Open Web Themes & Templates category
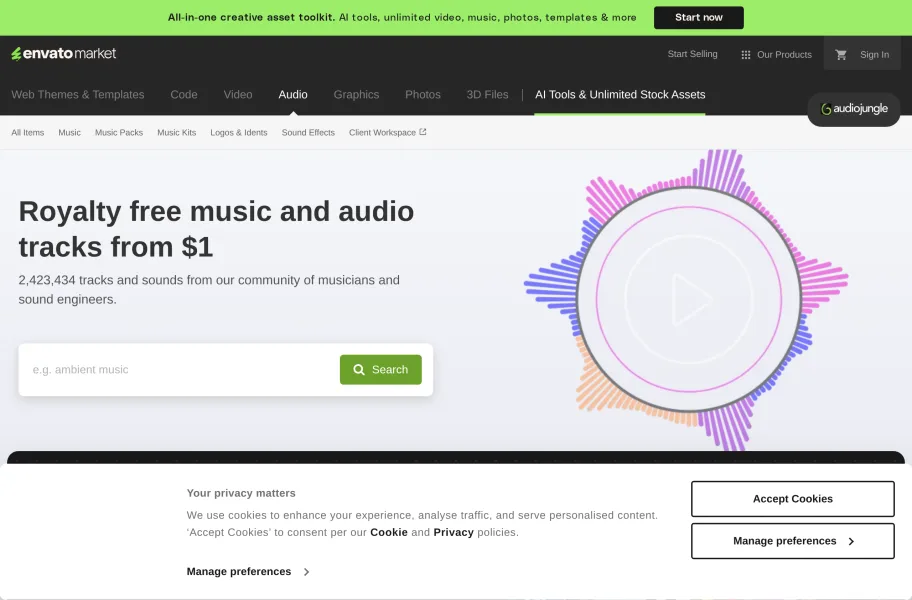The height and width of the screenshot is (600, 912). click(x=78, y=94)
